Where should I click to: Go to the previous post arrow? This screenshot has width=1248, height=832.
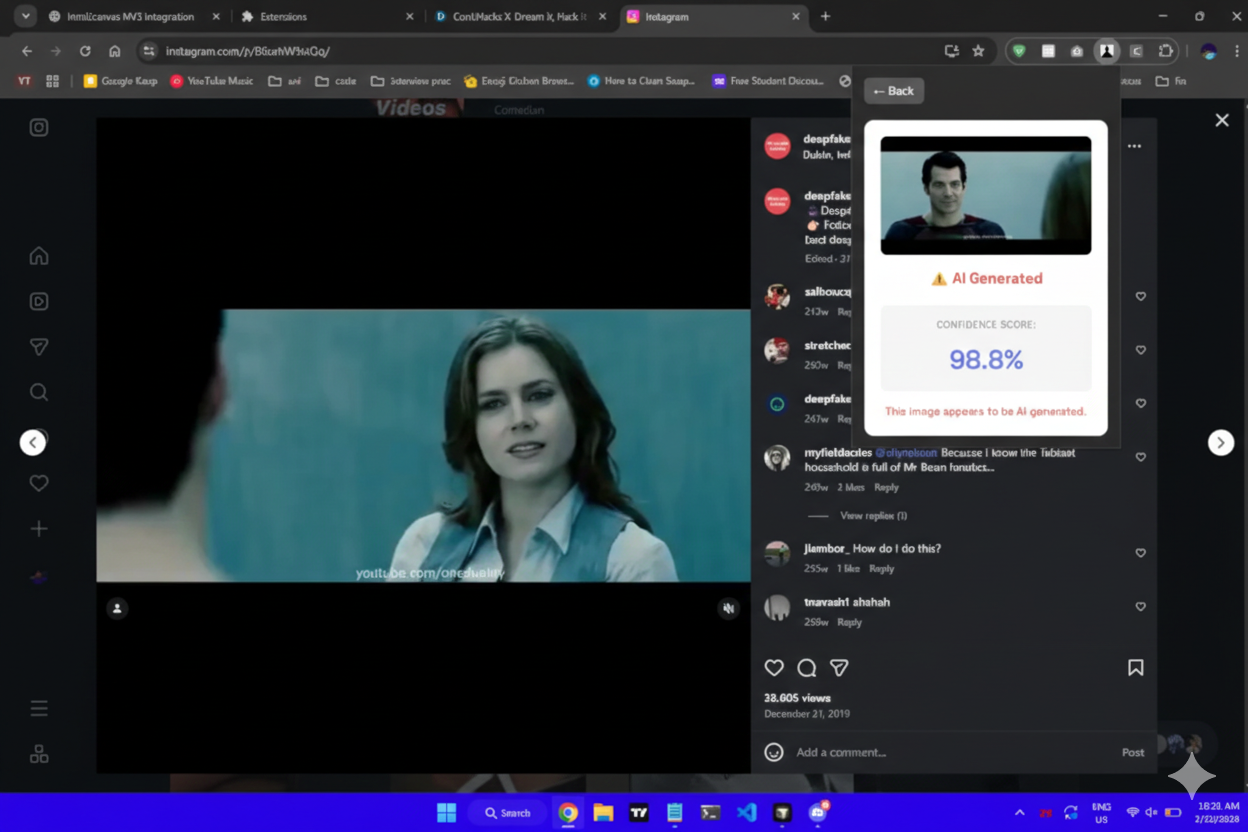[33, 442]
